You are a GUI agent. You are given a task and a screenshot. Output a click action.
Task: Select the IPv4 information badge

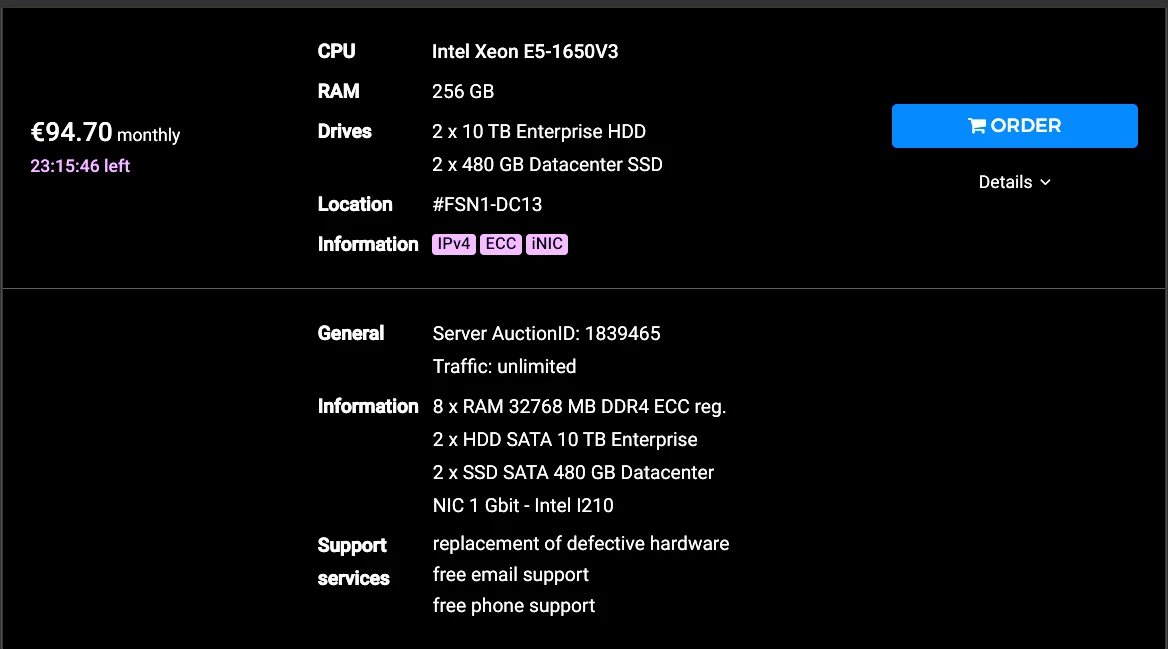click(454, 245)
